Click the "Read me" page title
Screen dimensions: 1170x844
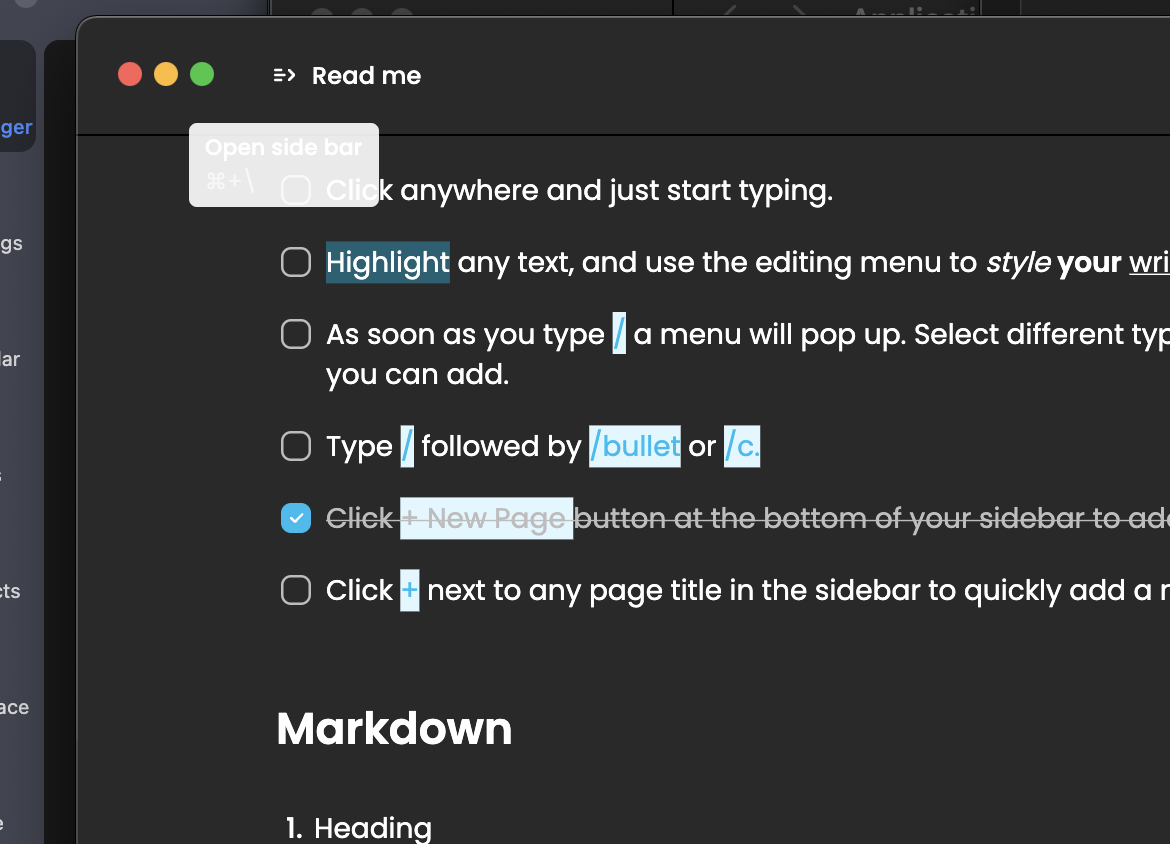coord(366,75)
